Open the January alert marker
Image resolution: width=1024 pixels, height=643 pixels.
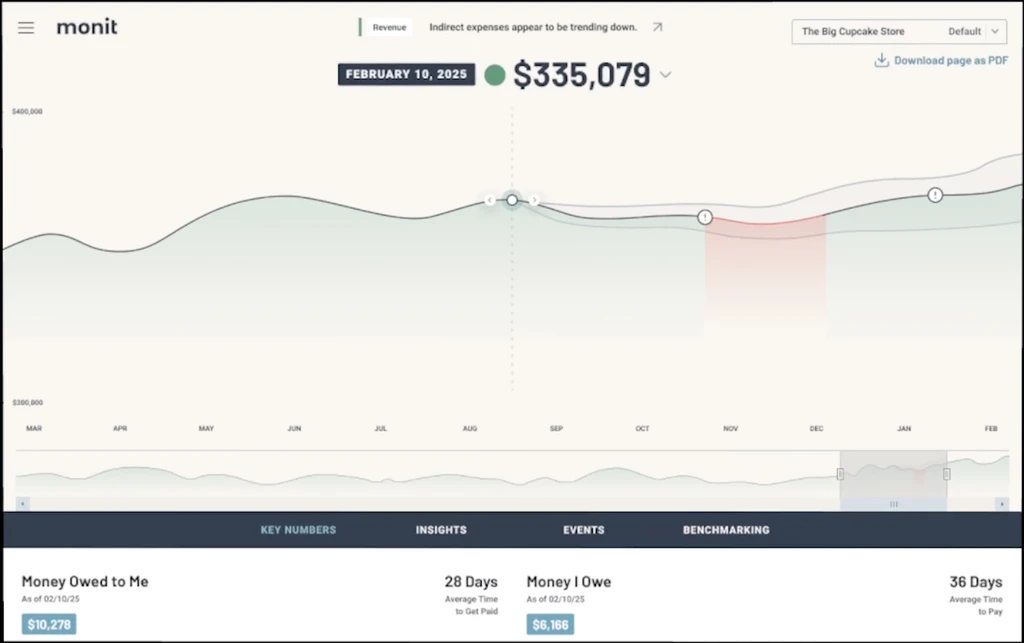(x=935, y=195)
